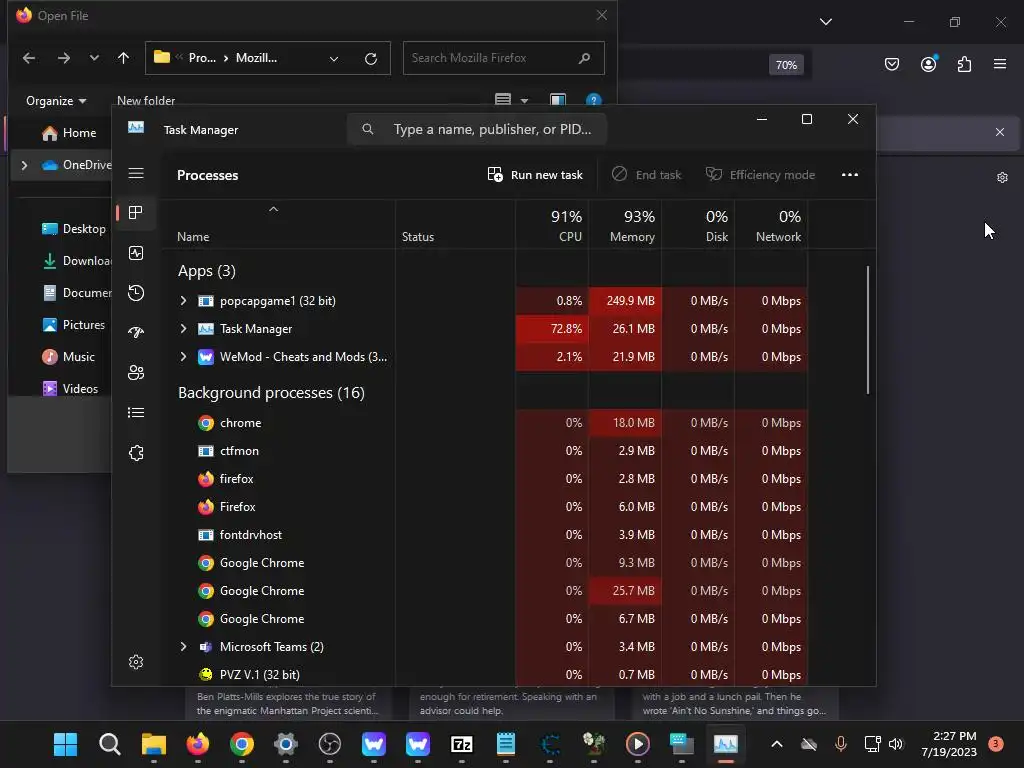The width and height of the screenshot is (1024, 768).
Task: Open Details page in Task Manager sidebar
Action: (136, 412)
